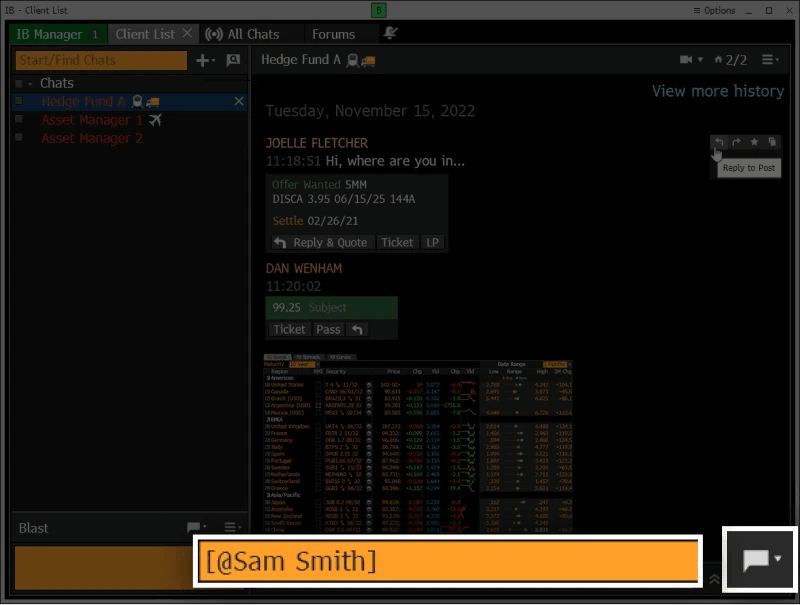
Task: Tick the Asset Manager 2 checkbox
Action: (19, 138)
